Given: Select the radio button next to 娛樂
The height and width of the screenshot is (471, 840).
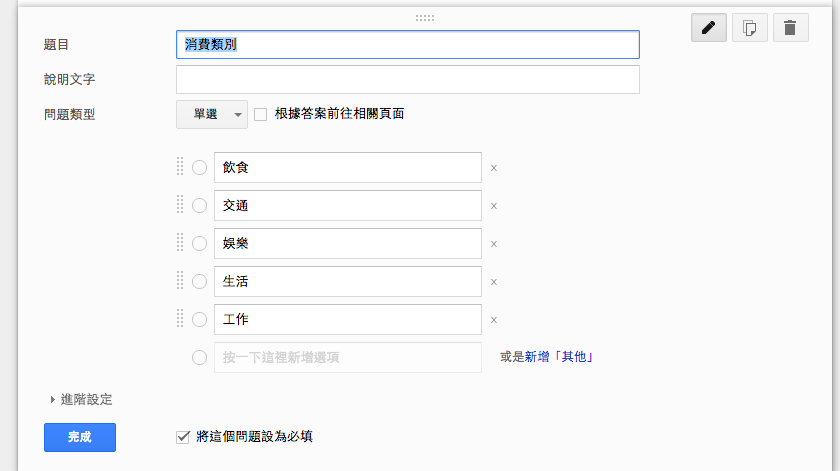Looking at the screenshot, I should [x=200, y=244].
